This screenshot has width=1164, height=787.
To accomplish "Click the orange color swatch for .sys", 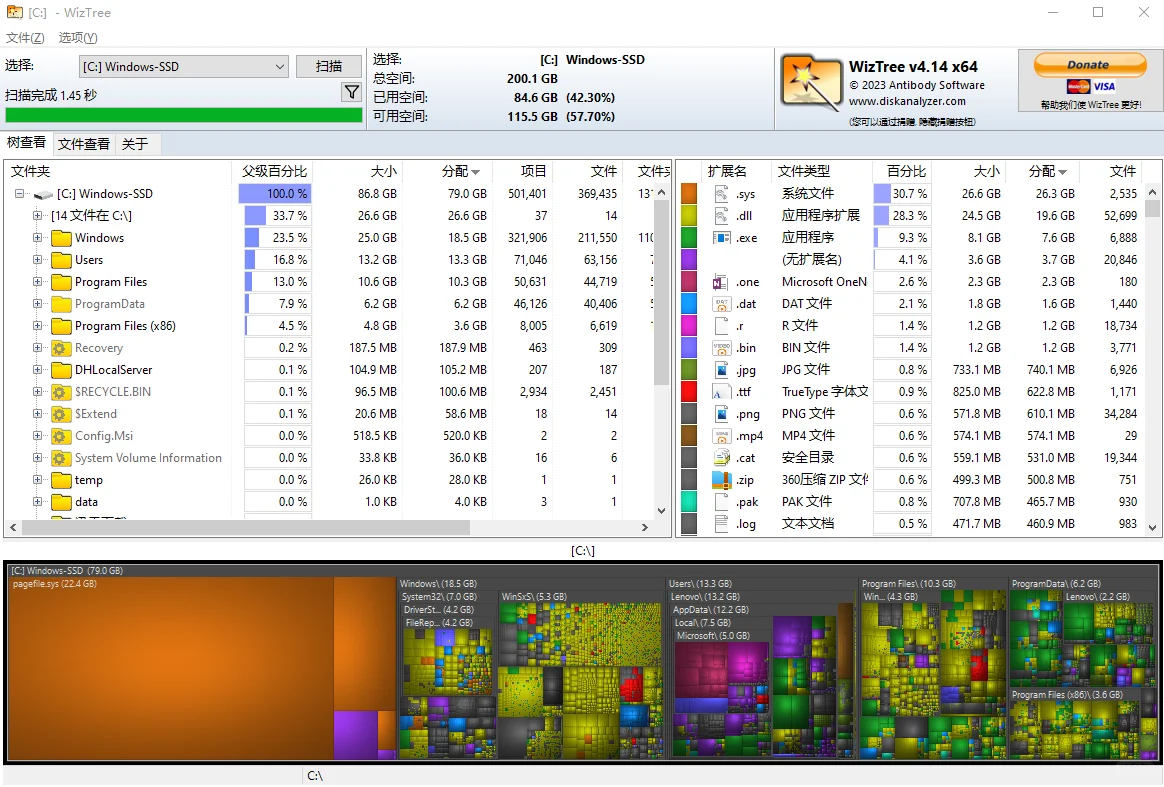I will tap(689, 193).
